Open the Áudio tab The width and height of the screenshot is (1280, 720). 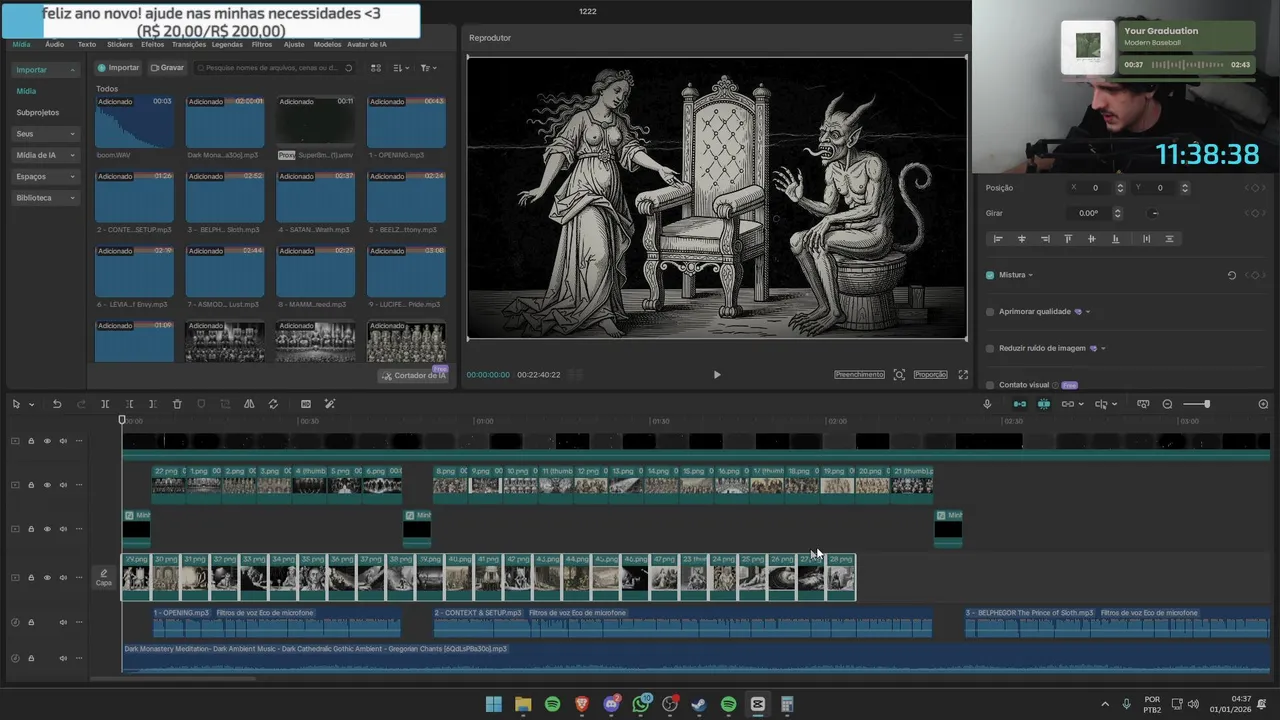tap(54, 44)
